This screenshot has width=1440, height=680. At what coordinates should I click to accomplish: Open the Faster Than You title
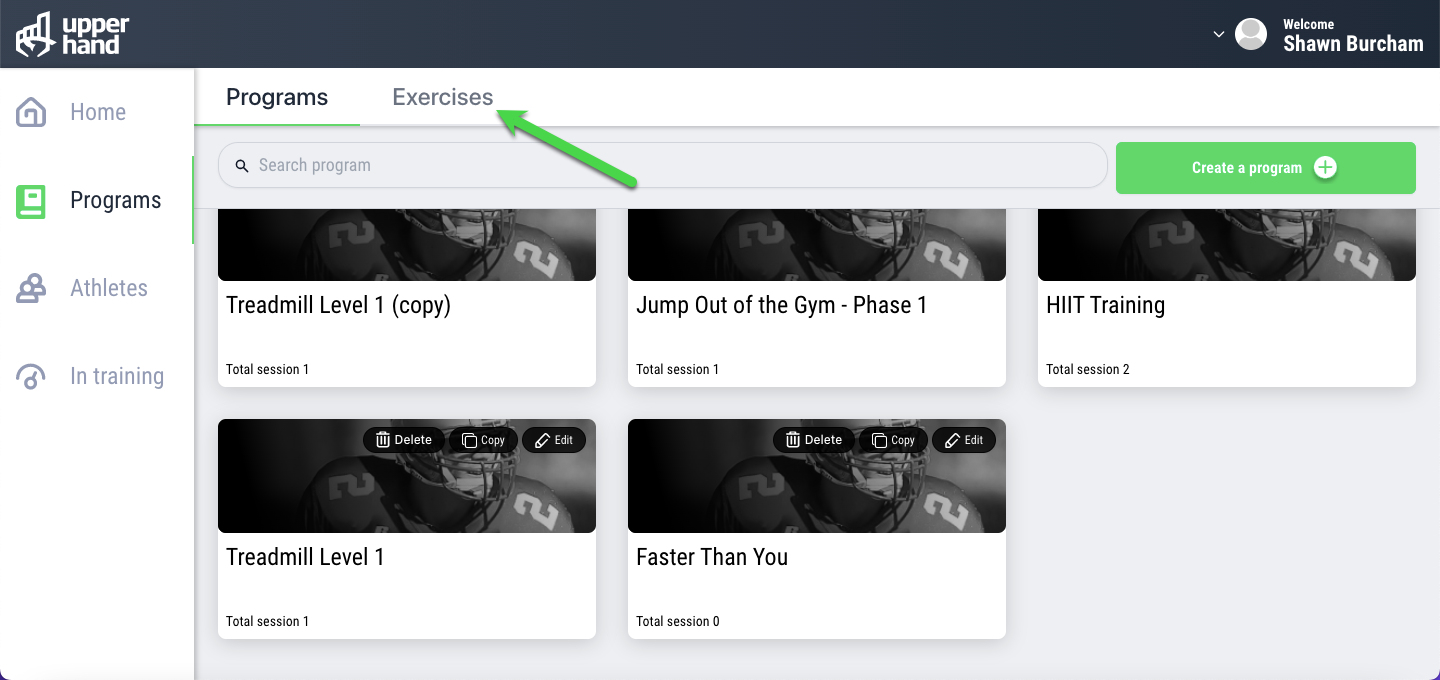click(712, 557)
